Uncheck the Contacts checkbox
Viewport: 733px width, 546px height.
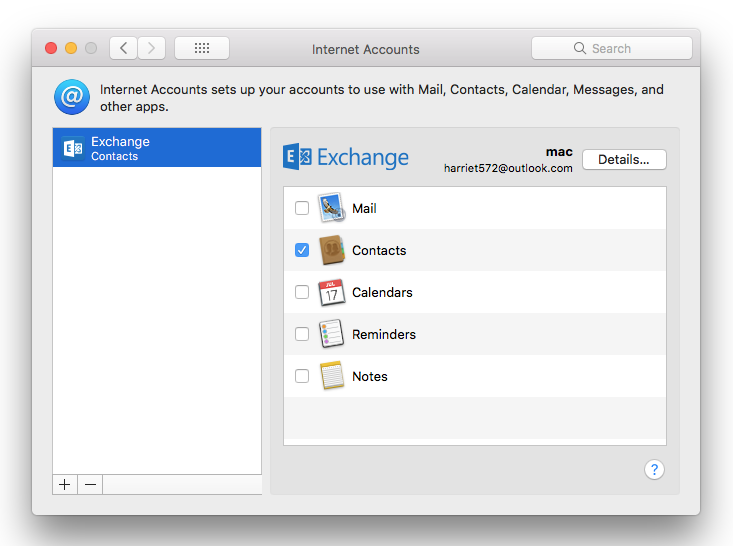tap(302, 250)
